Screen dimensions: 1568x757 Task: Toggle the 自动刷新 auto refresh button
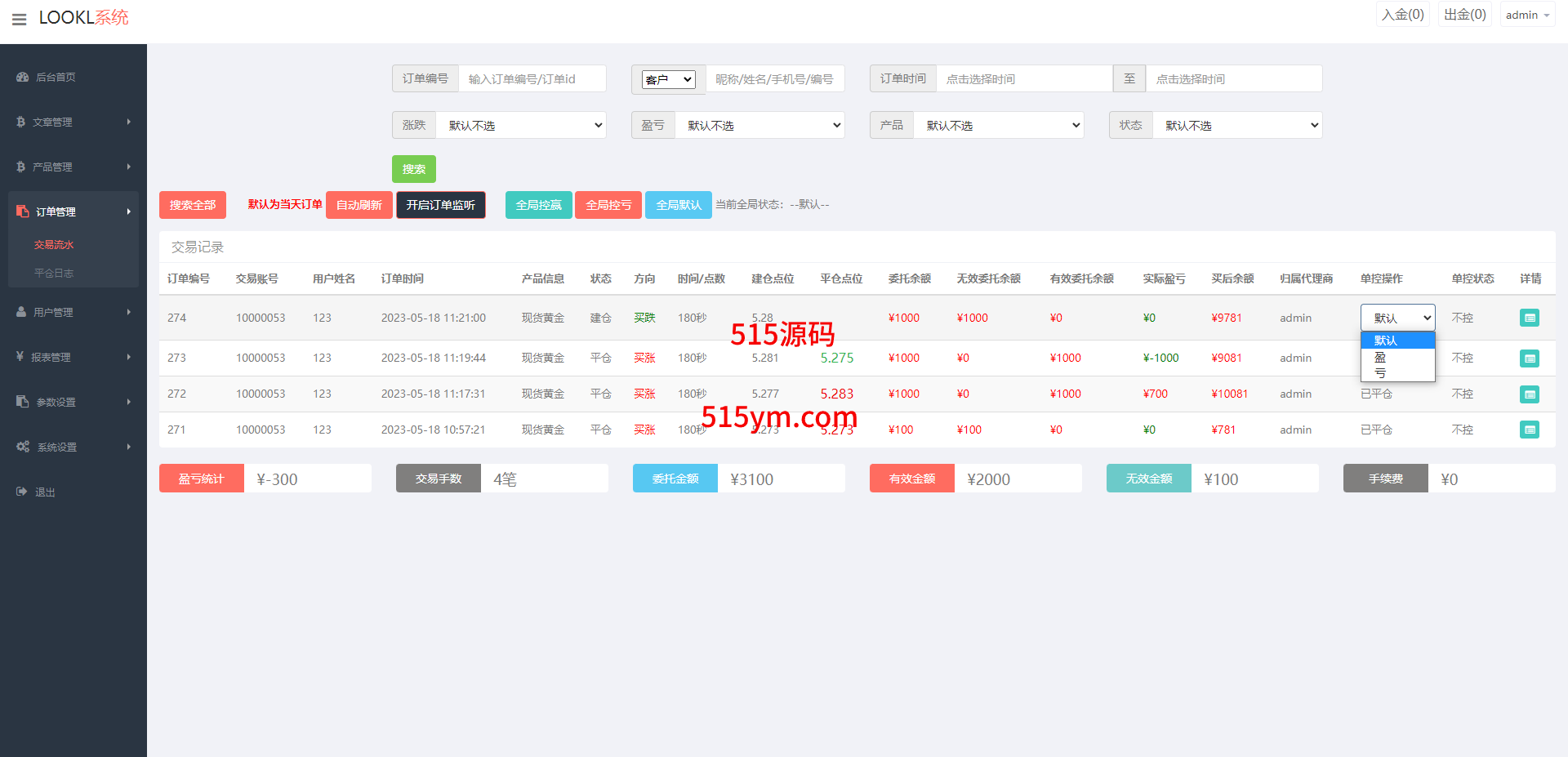point(359,205)
